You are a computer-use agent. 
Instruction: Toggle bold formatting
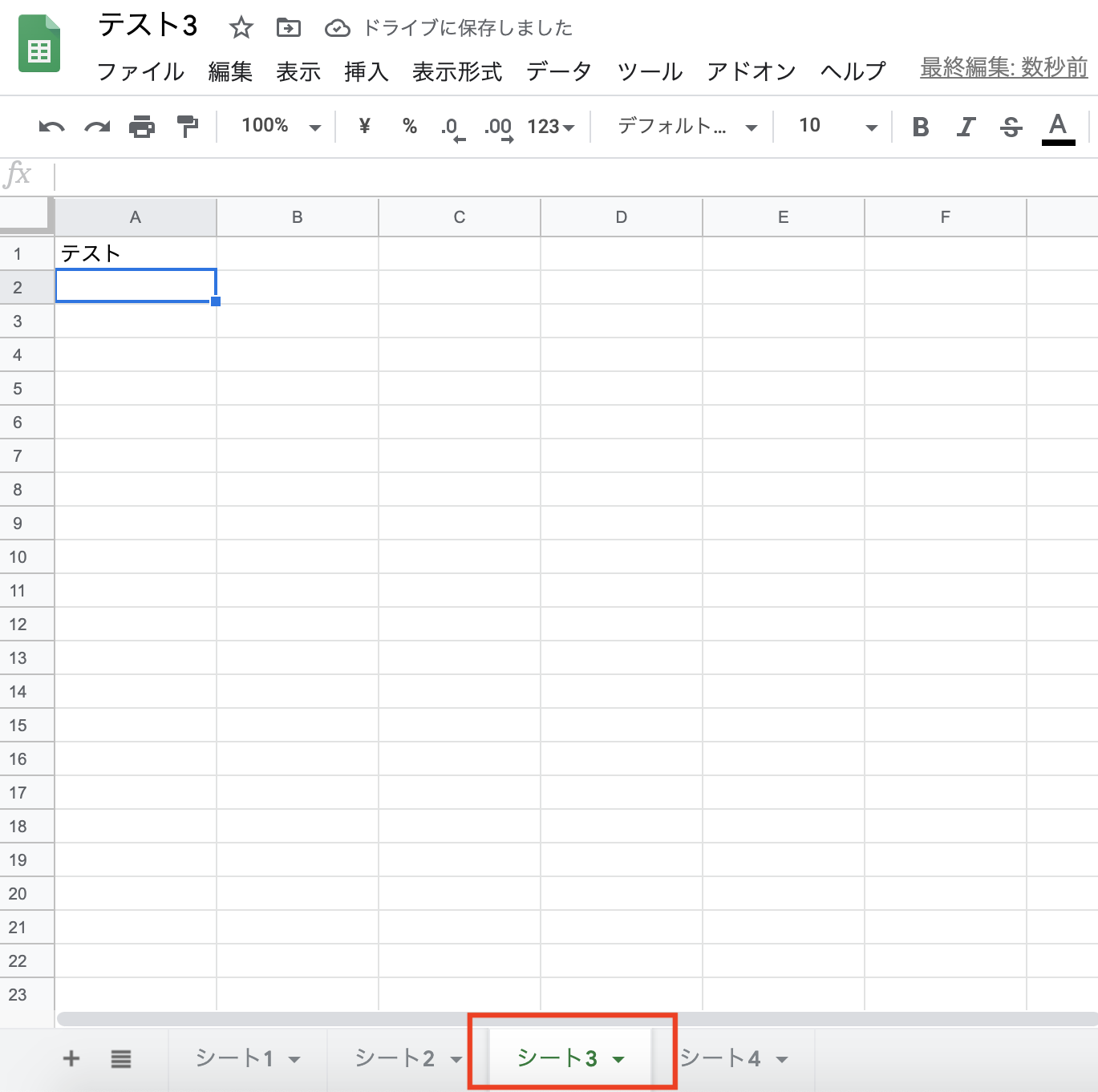coord(921,127)
